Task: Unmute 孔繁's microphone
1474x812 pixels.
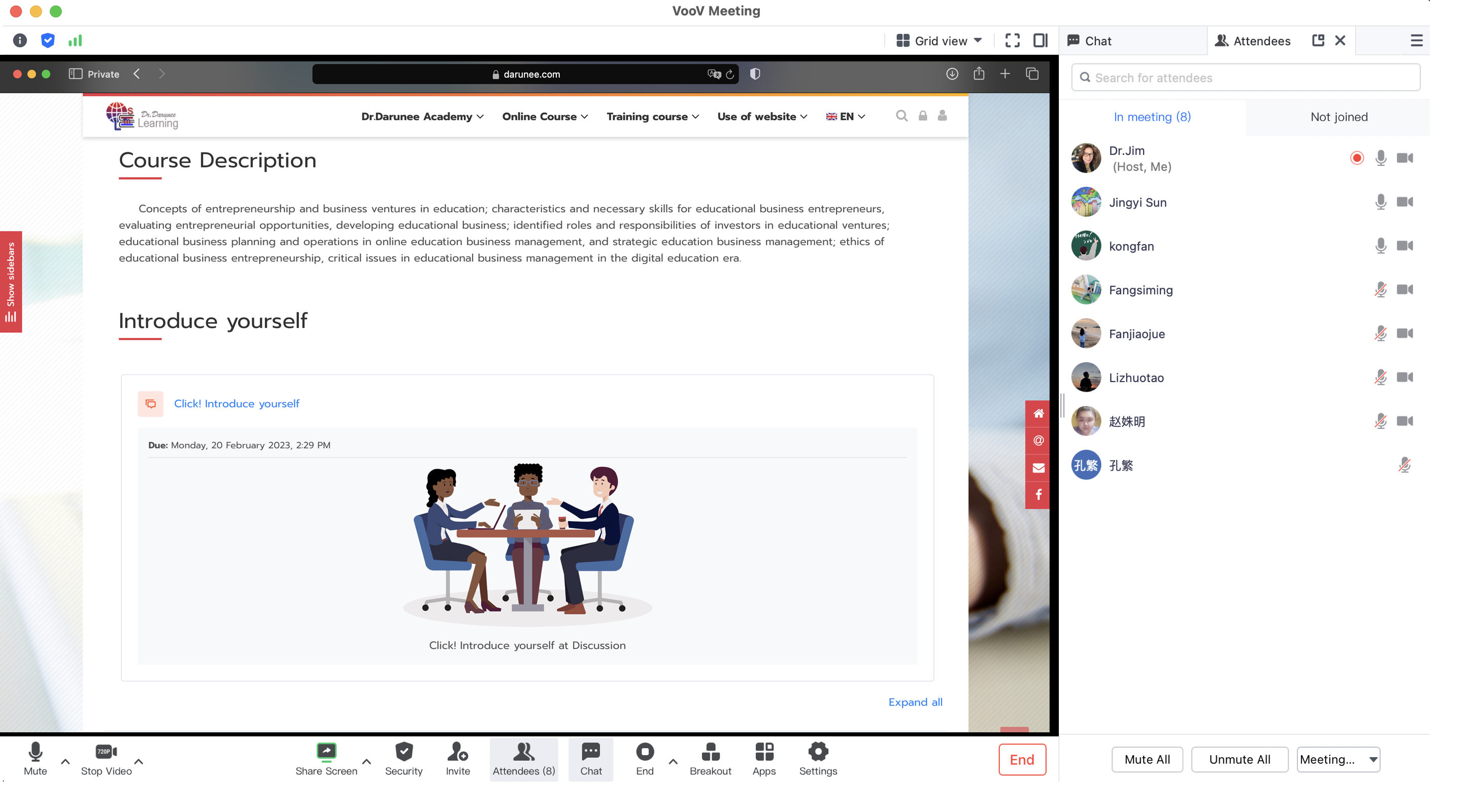Action: tap(1405, 465)
